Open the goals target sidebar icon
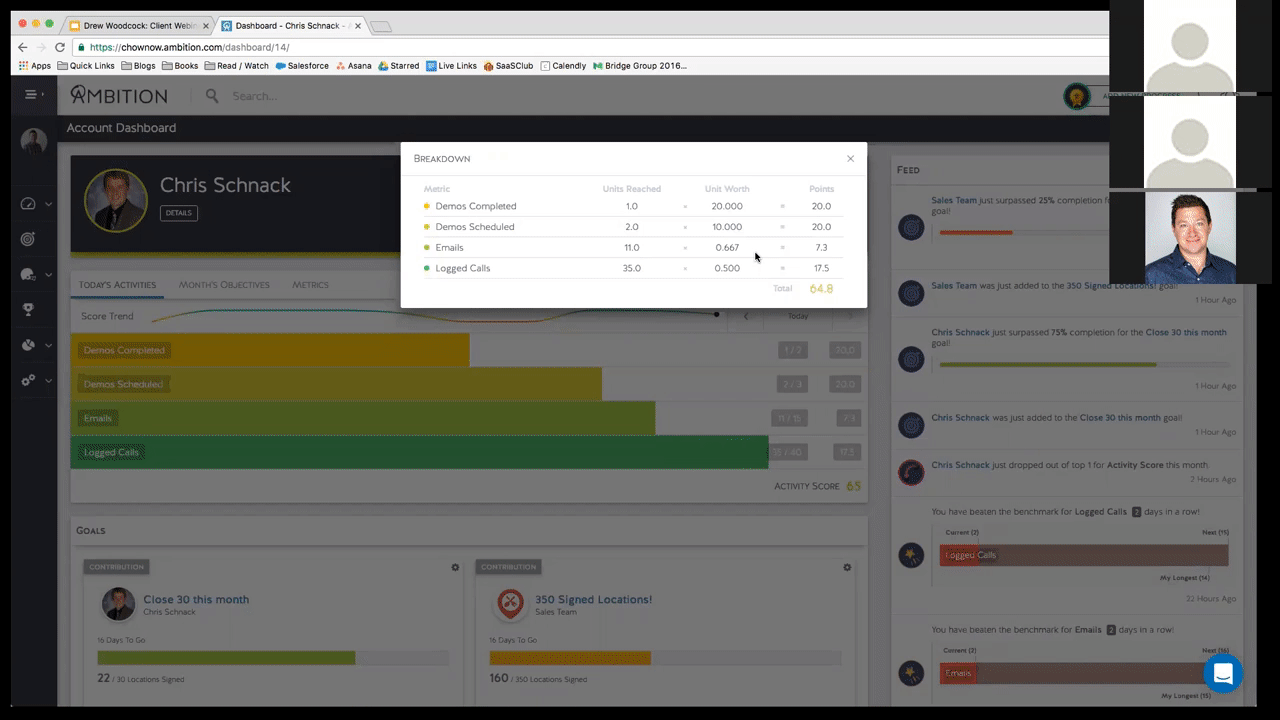Viewport: 1280px width, 720px height. 28,239
